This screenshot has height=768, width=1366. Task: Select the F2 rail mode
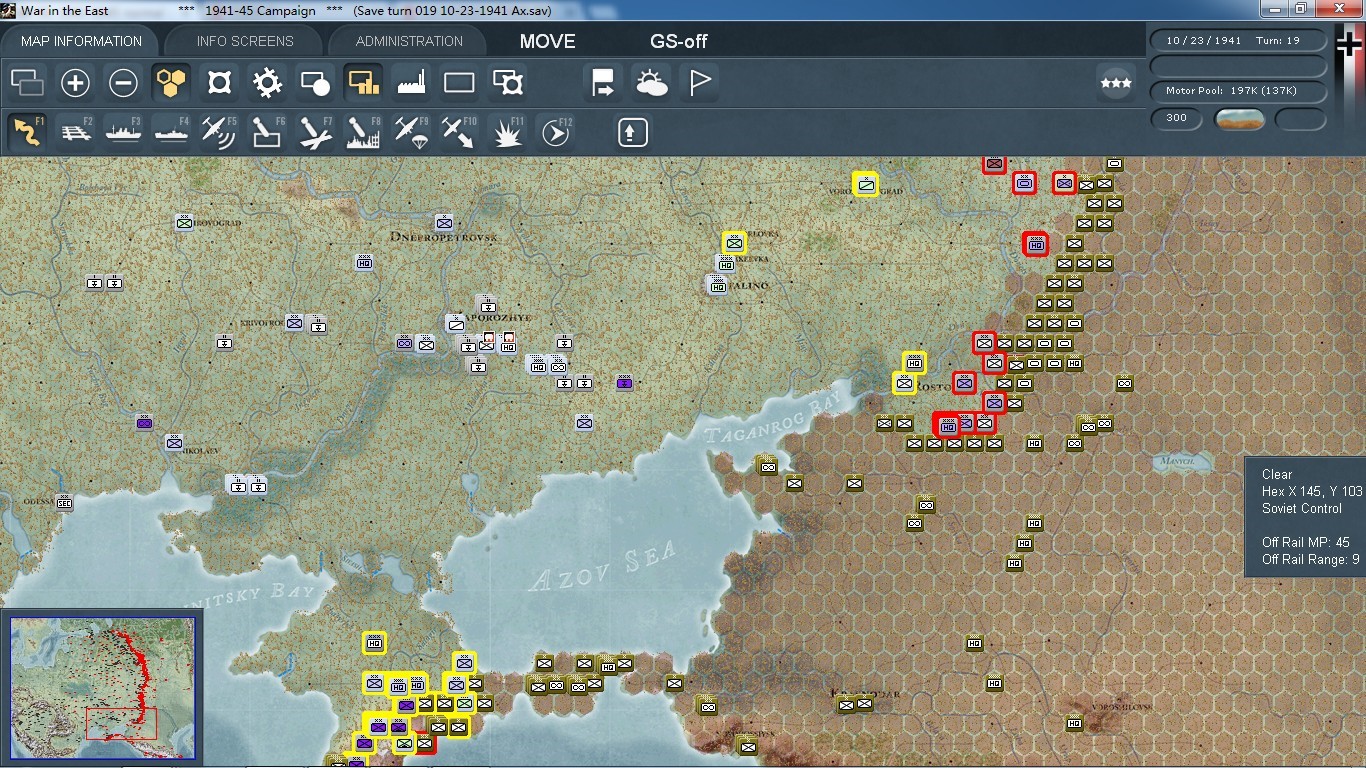[x=75, y=131]
